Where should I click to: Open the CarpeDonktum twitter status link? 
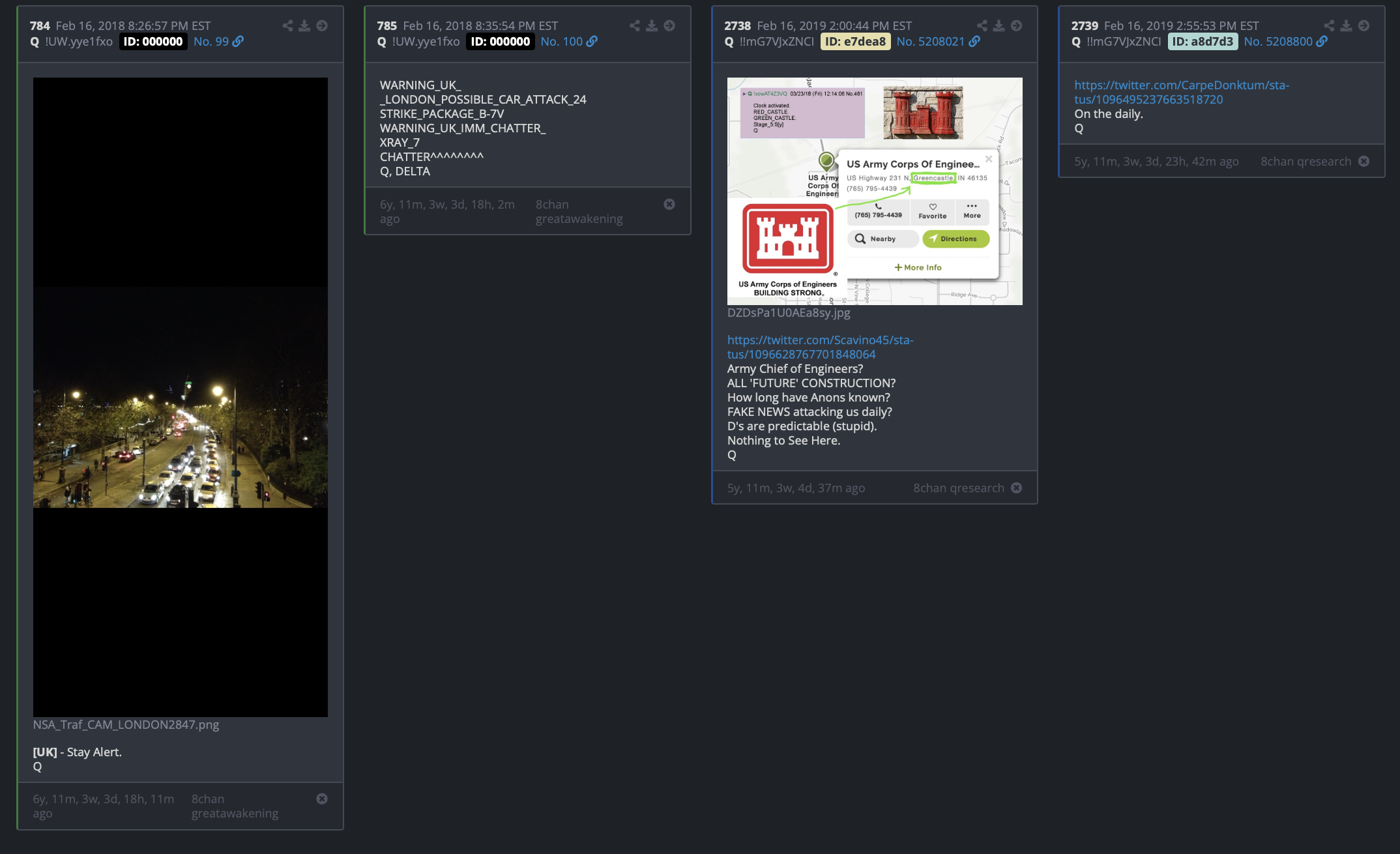(x=1182, y=92)
